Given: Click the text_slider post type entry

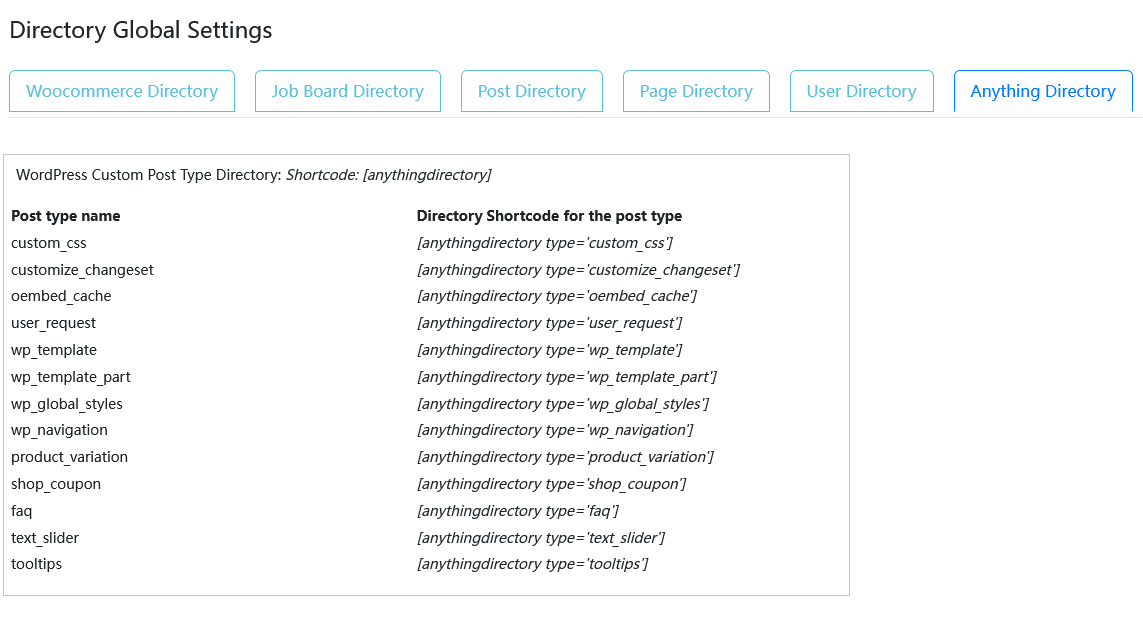Looking at the screenshot, I should tap(45, 537).
